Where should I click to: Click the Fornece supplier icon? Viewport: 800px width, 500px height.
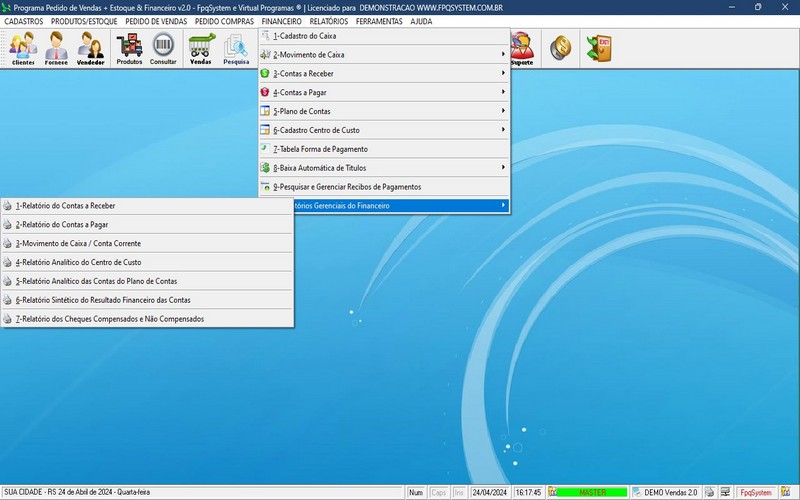[x=57, y=48]
